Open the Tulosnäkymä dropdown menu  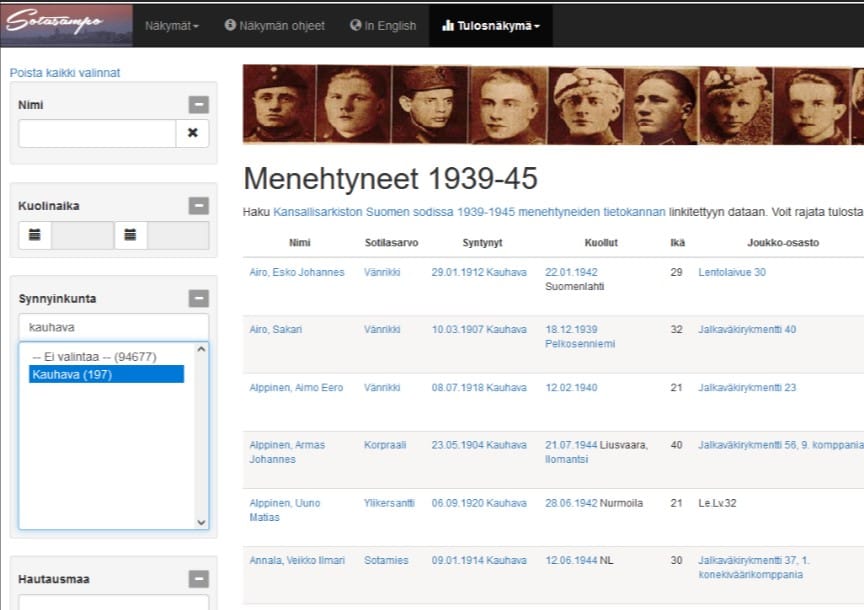(490, 26)
